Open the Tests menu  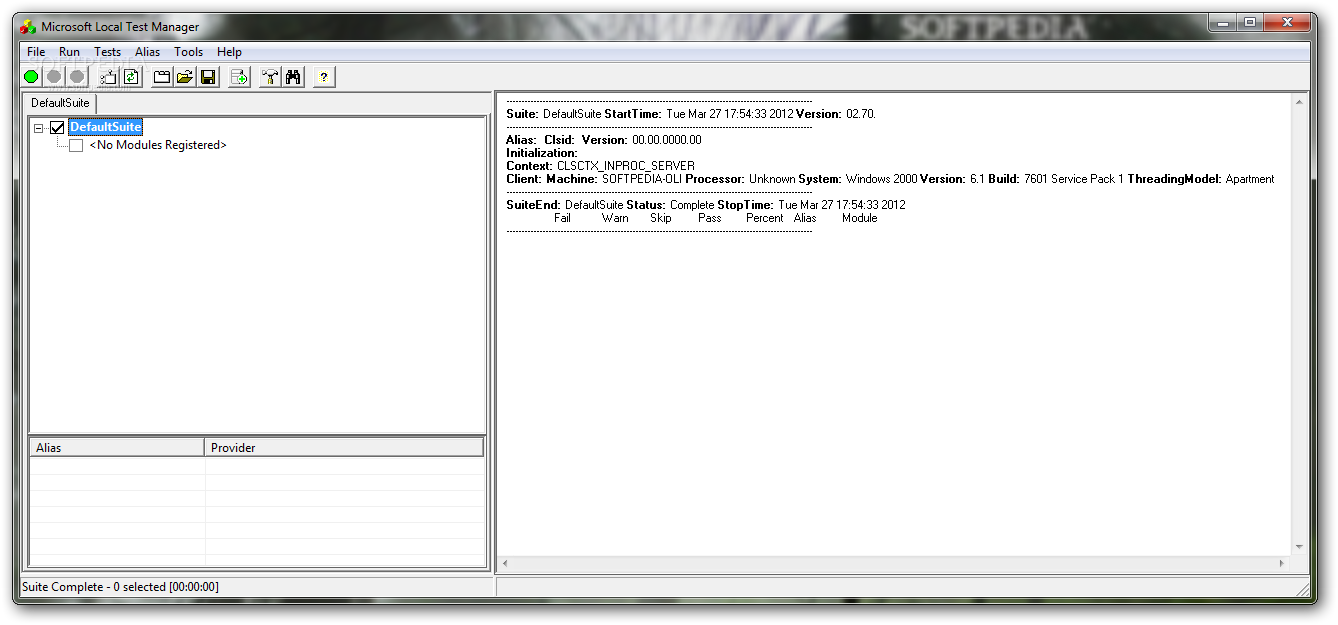tap(107, 52)
